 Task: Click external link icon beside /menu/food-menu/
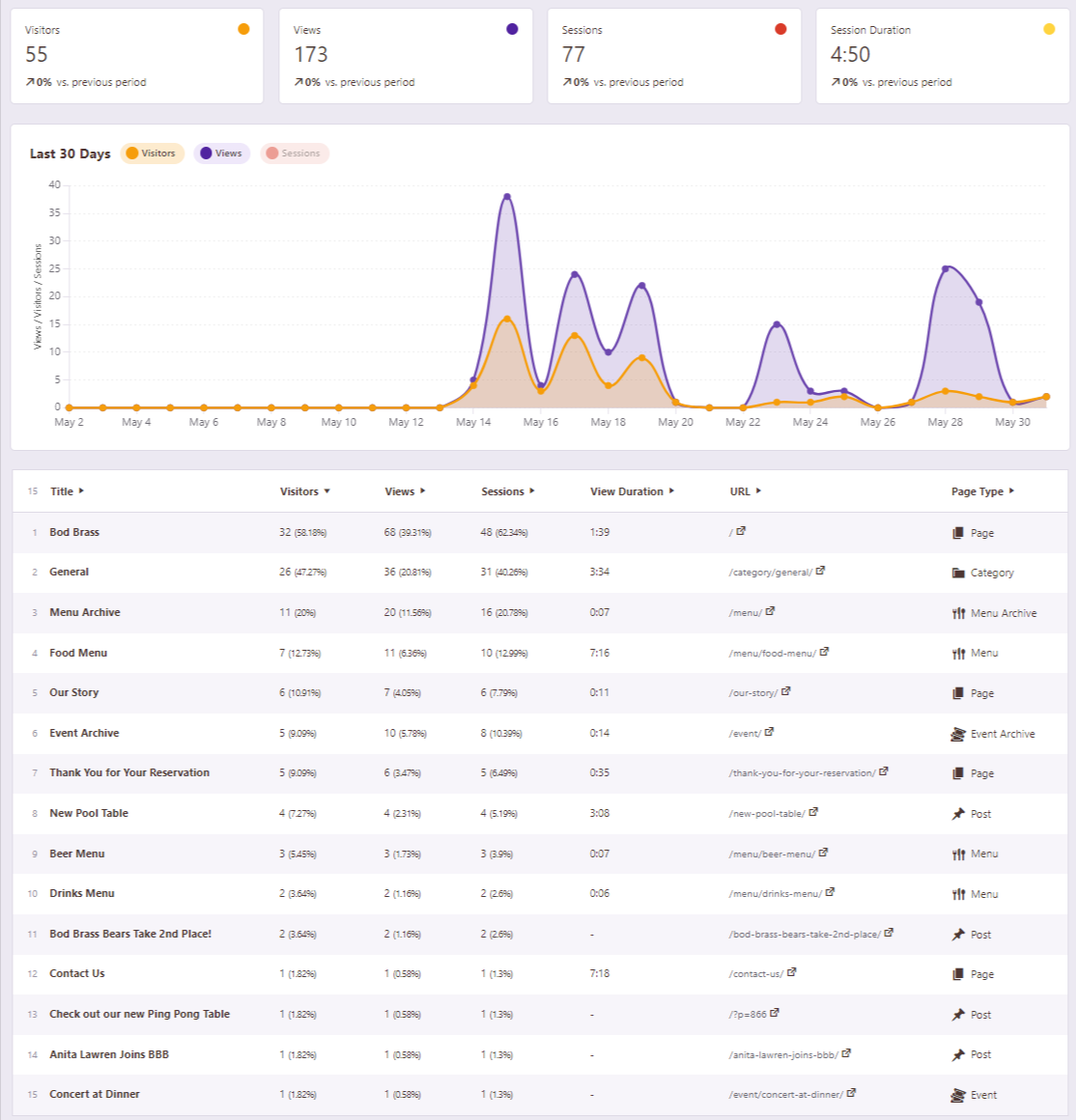click(824, 652)
